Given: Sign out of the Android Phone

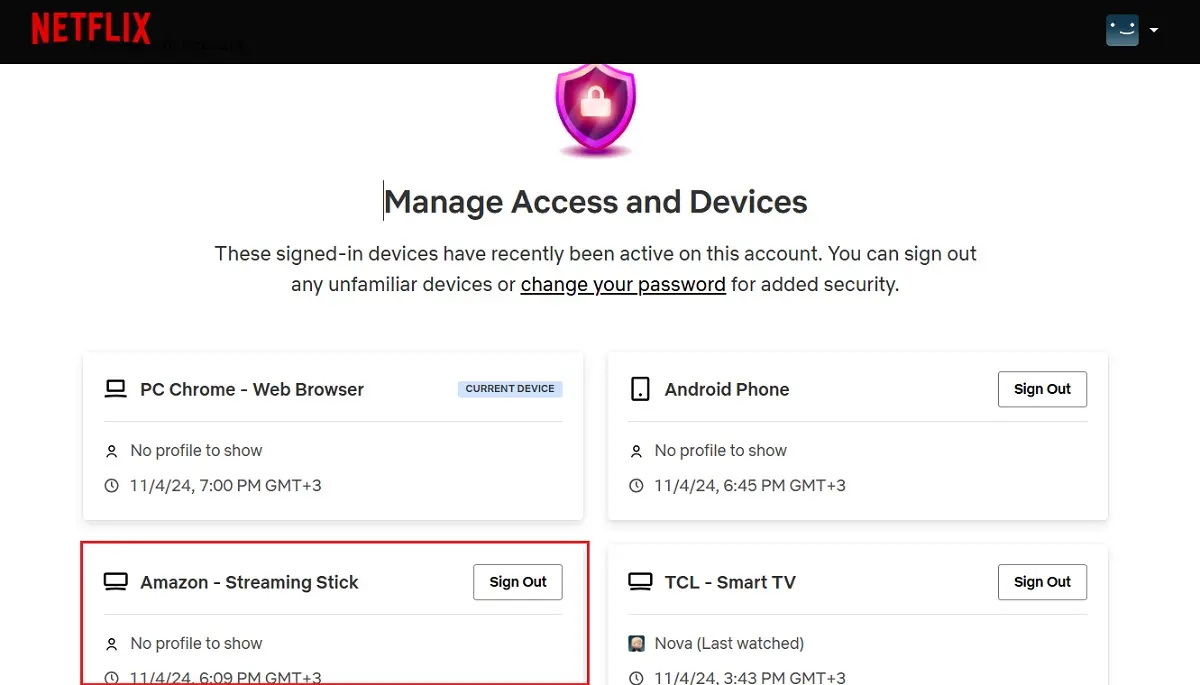Looking at the screenshot, I should [1042, 389].
